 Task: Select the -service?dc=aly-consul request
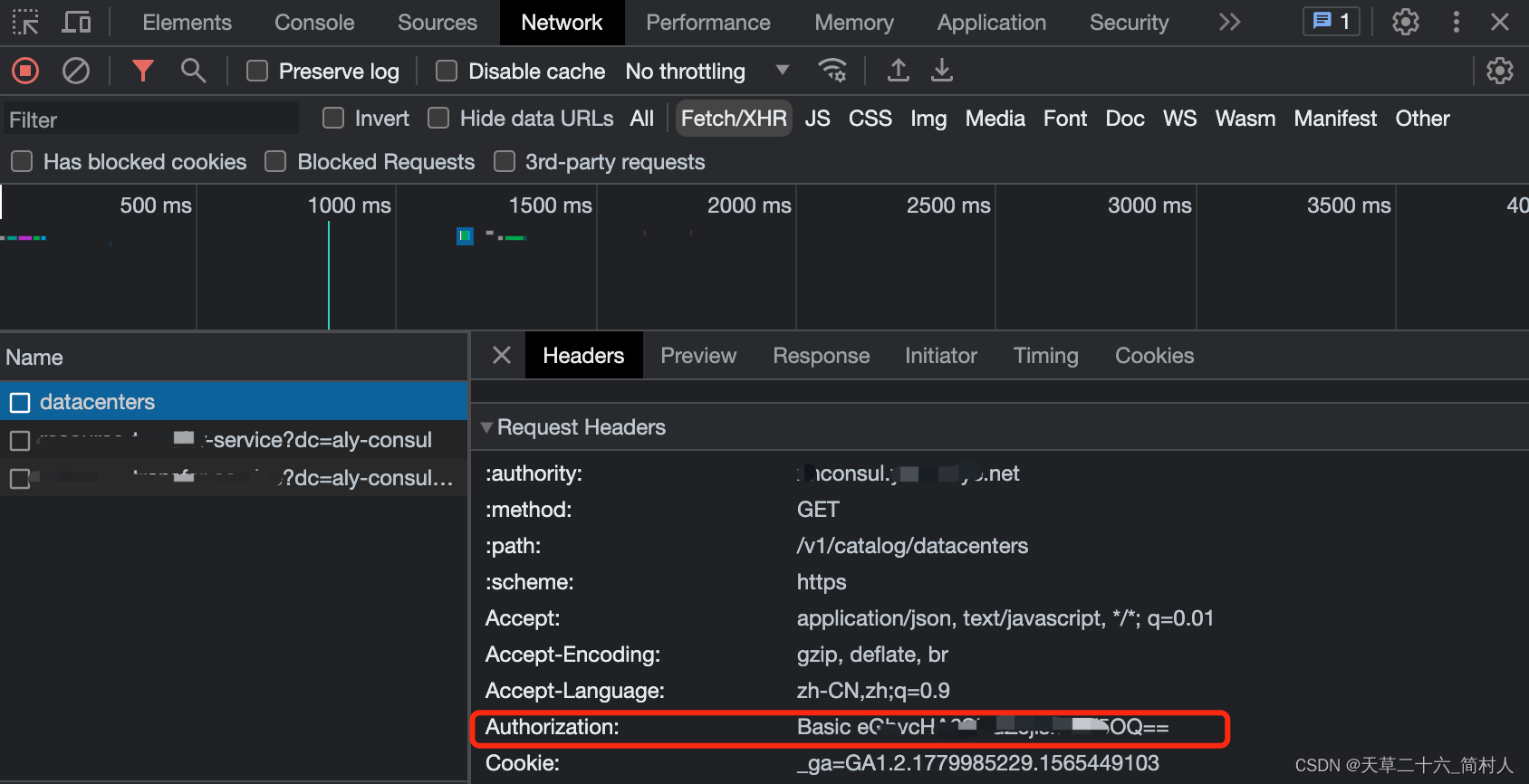(234, 440)
